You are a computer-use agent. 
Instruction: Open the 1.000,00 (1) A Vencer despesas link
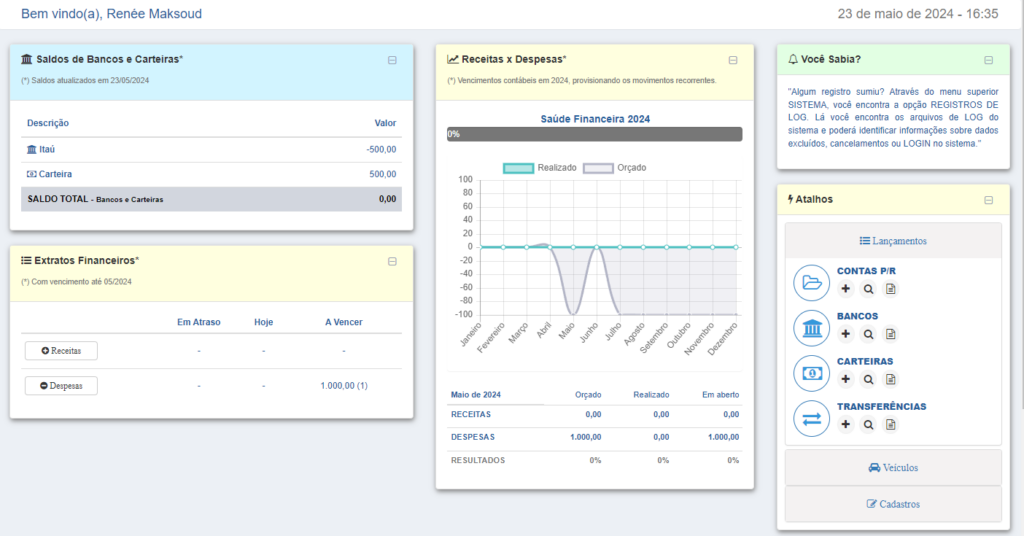(344, 386)
